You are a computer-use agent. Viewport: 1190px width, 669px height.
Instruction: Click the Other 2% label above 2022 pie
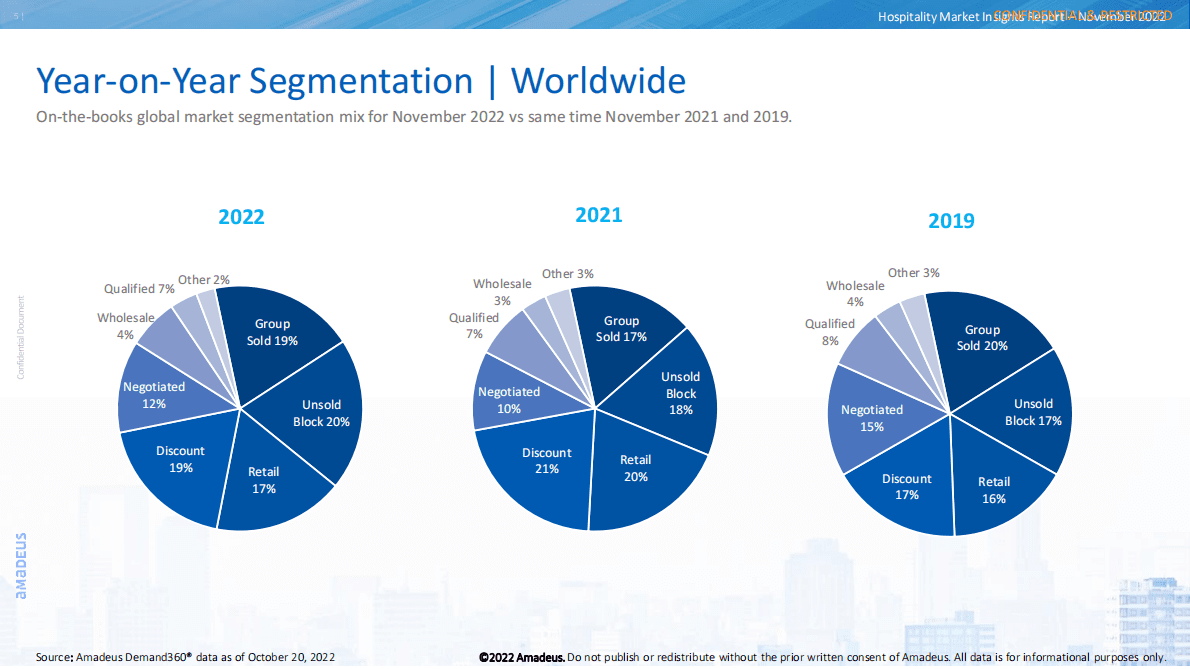point(204,280)
